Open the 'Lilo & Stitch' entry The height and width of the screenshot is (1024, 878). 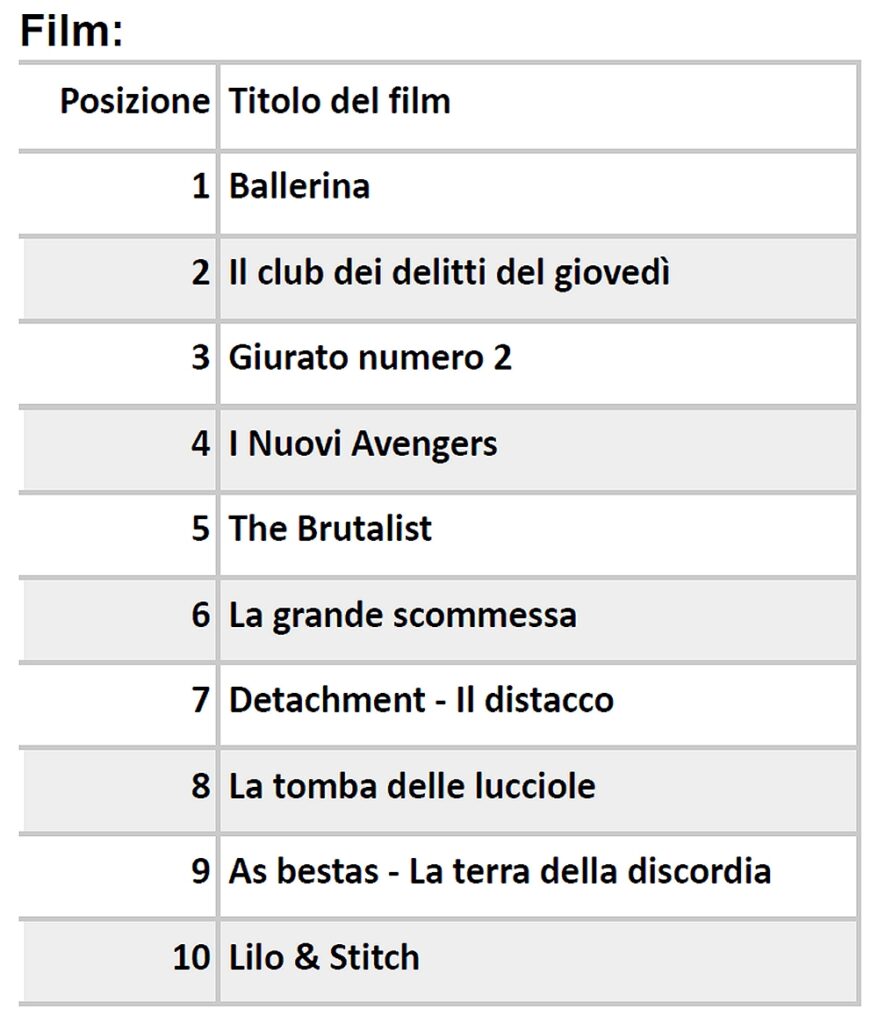coord(324,957)
